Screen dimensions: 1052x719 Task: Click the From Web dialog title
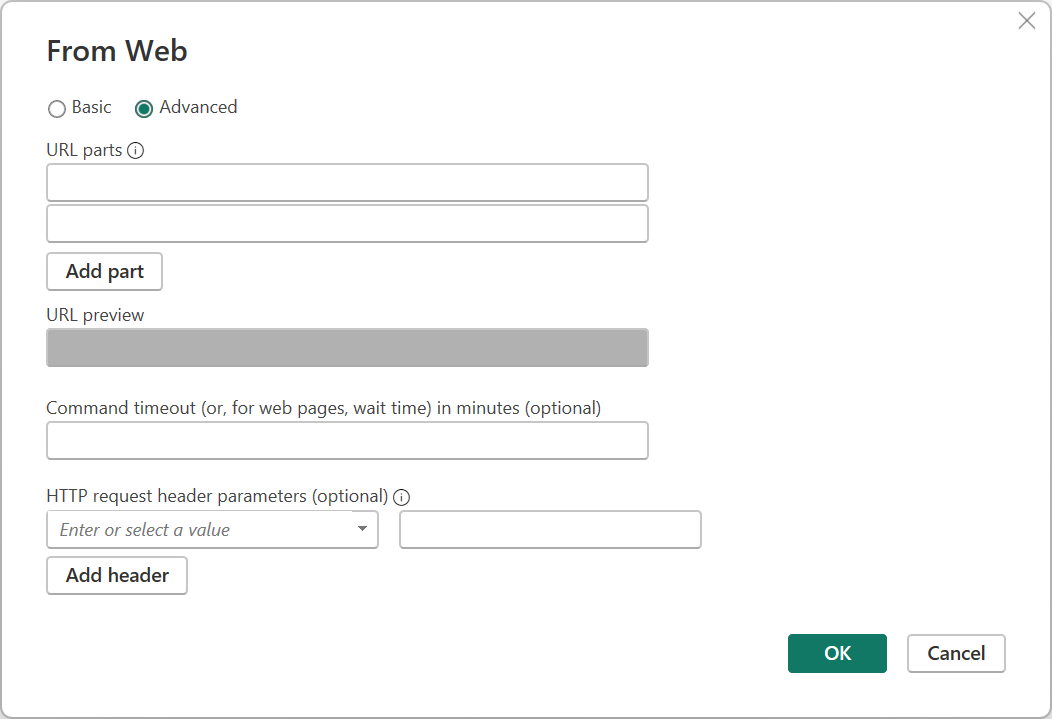(116, 51)
